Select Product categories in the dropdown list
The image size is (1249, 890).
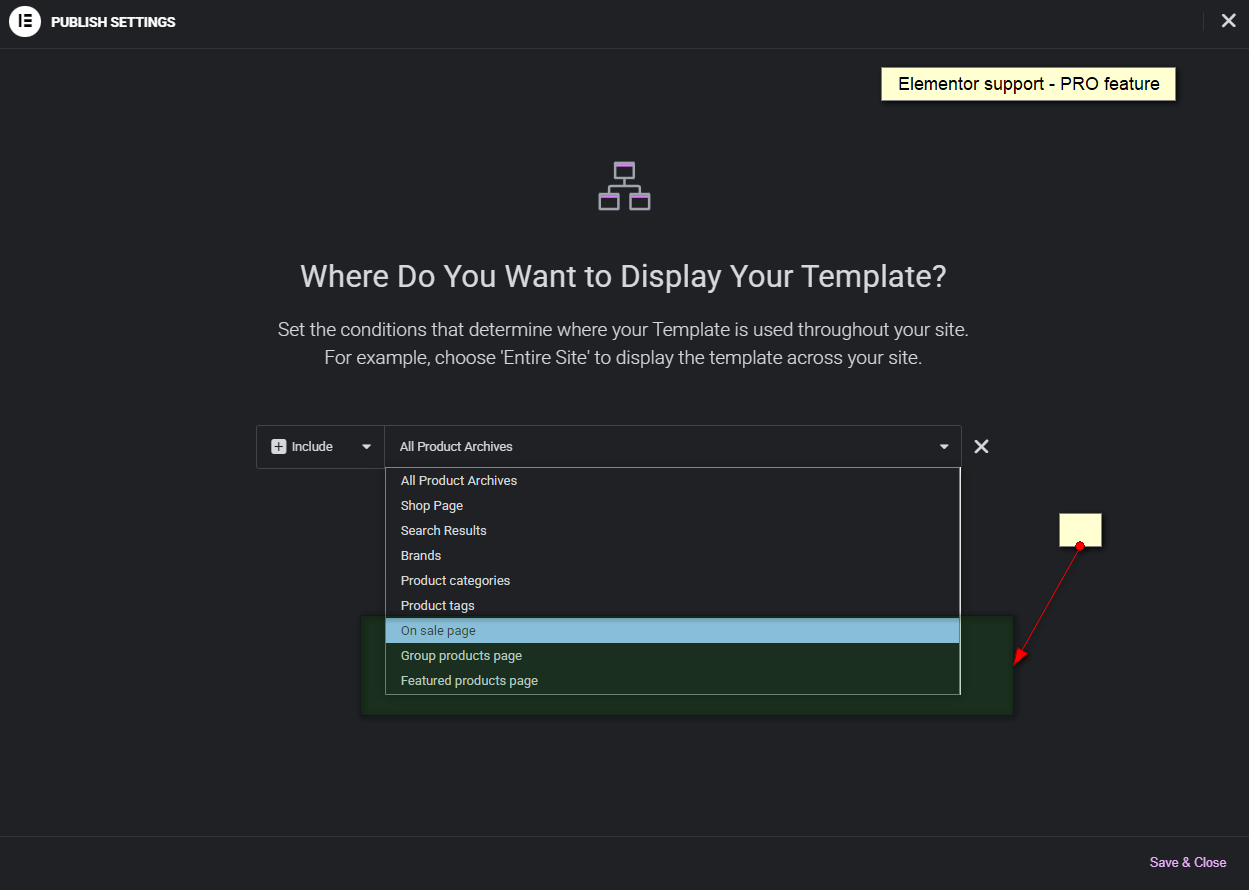click(x=455, y=580)
